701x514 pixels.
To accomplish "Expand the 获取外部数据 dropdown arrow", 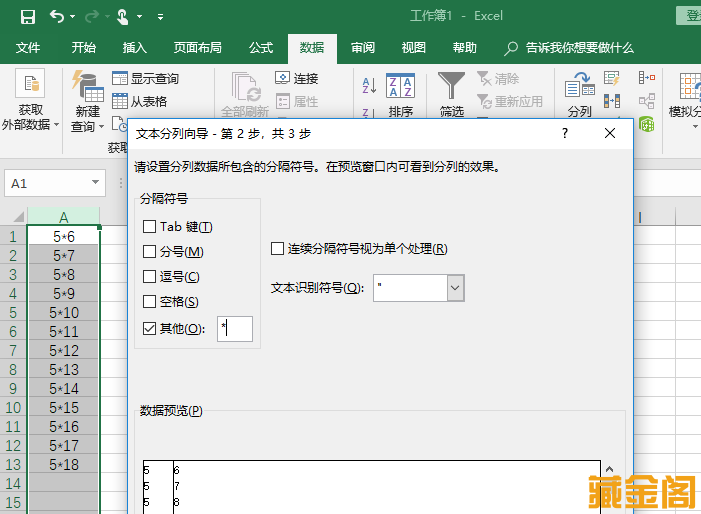I will coord(56,125).
